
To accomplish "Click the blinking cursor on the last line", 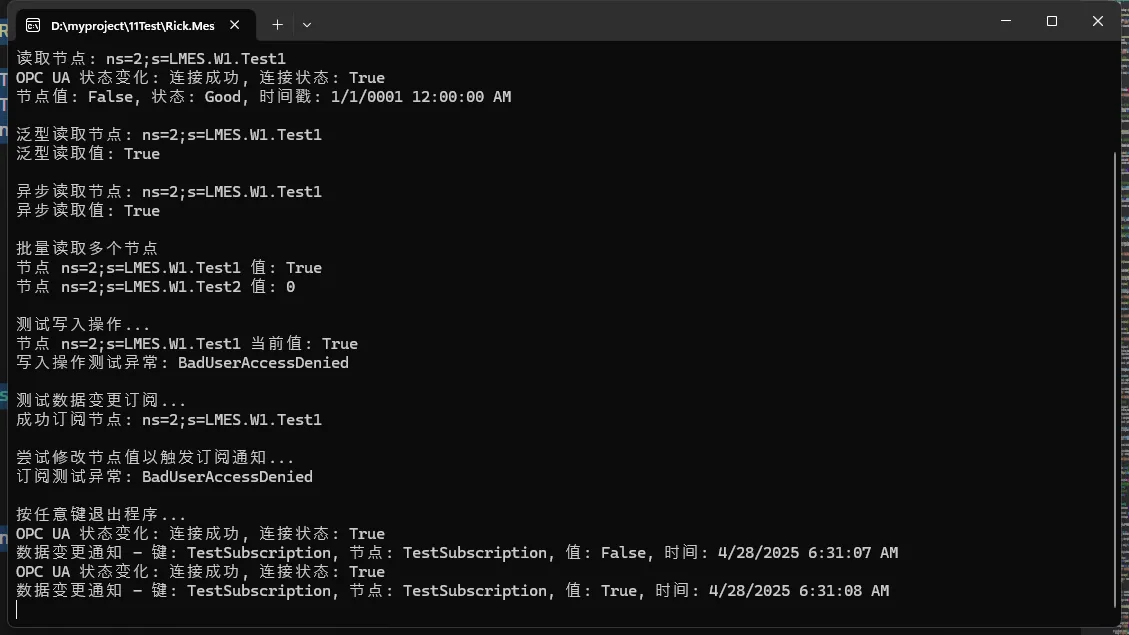I will coord(18,610).
